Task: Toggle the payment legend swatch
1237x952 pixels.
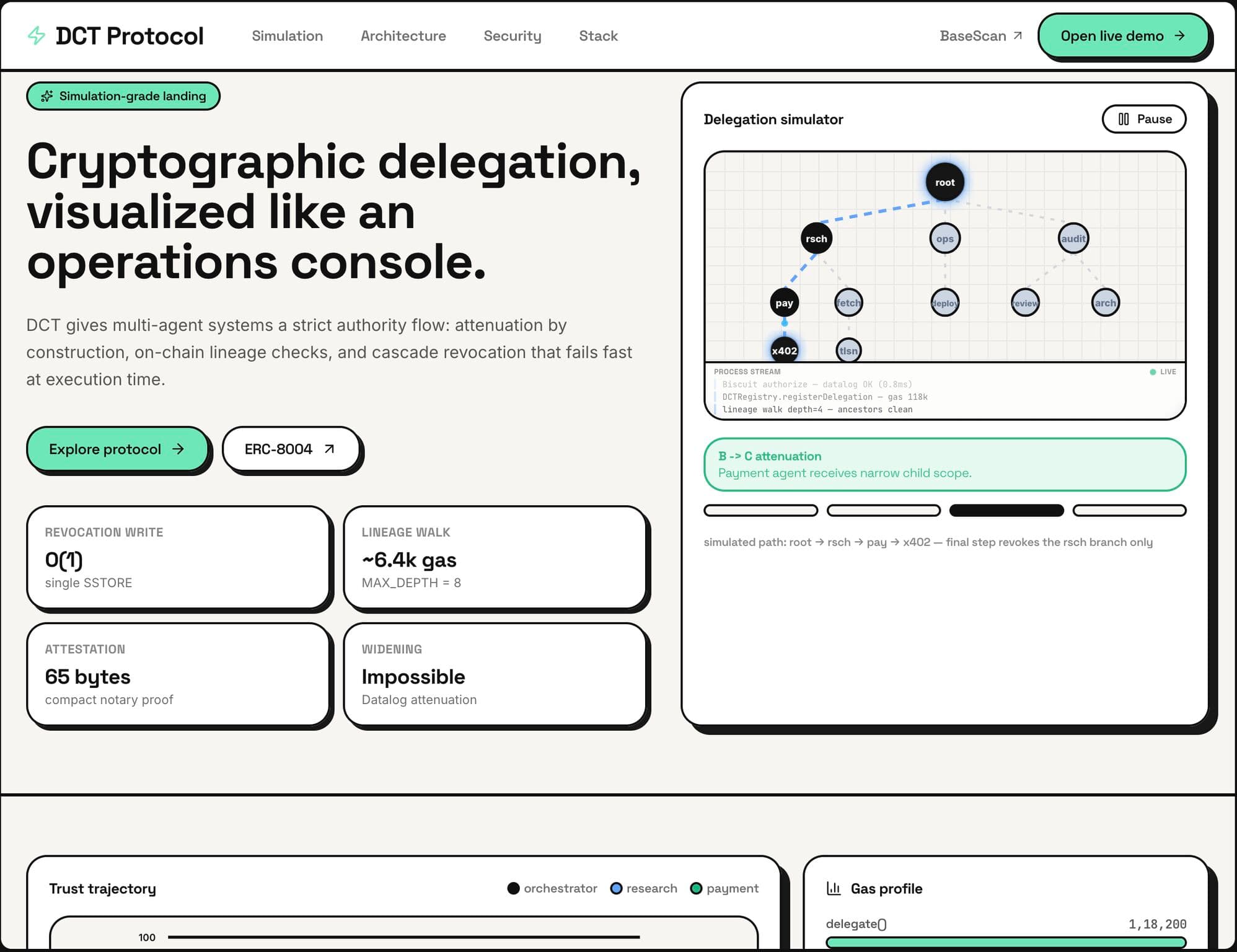Action: [696, 888]
